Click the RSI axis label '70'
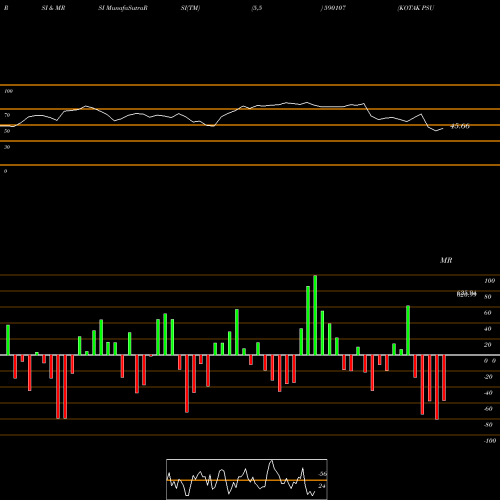The image size is (500, 500). (7, 115)
